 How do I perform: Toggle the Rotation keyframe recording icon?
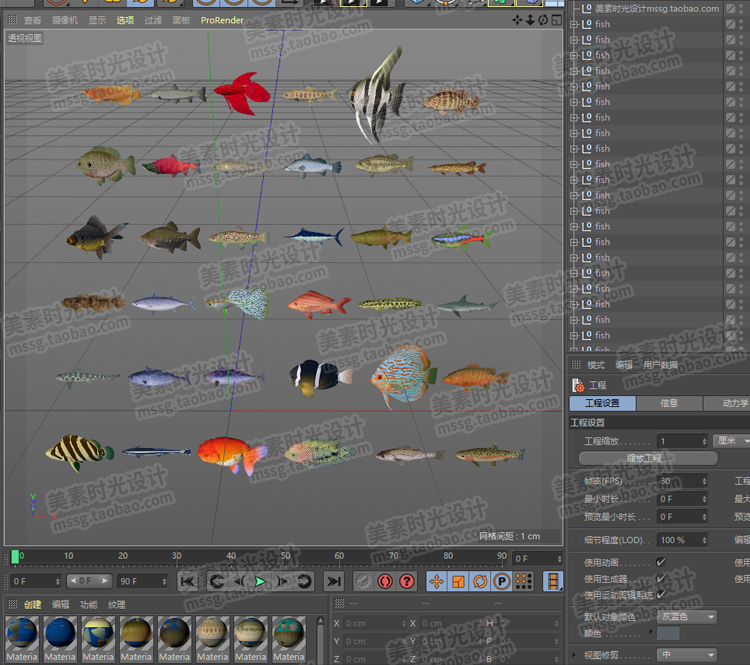coord(480,581)
